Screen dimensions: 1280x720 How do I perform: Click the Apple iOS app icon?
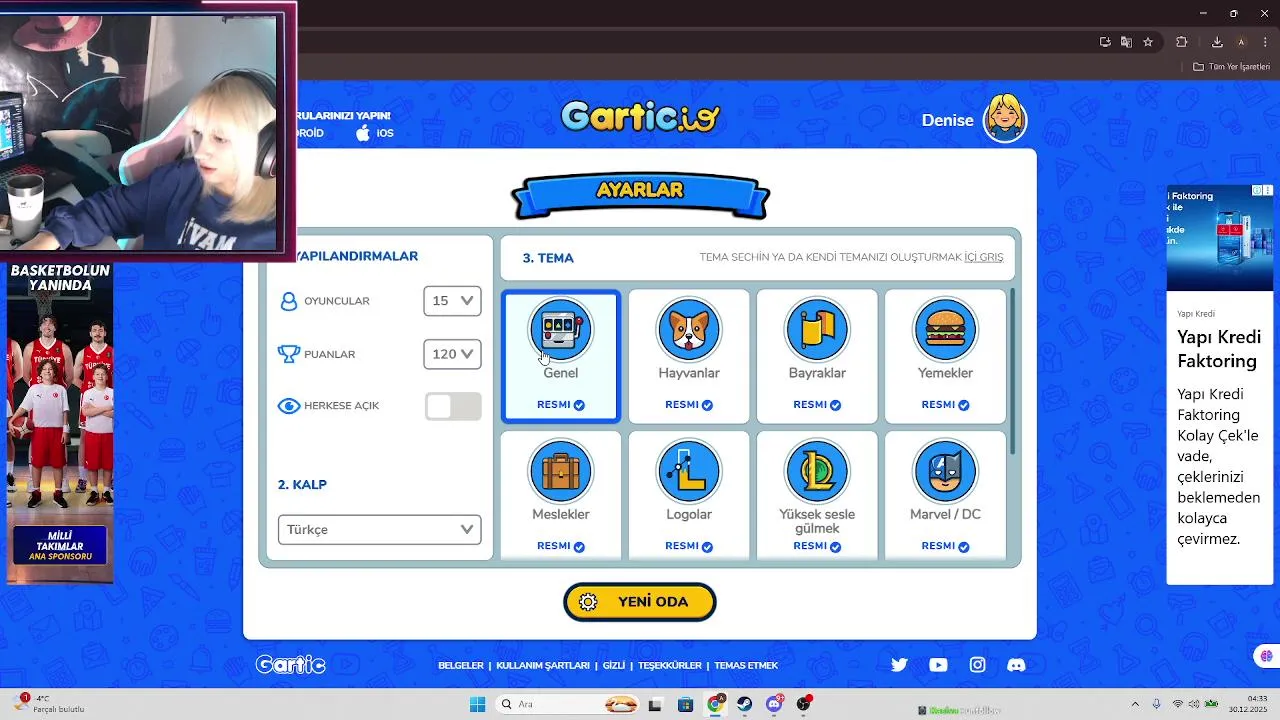click(363, 132)
